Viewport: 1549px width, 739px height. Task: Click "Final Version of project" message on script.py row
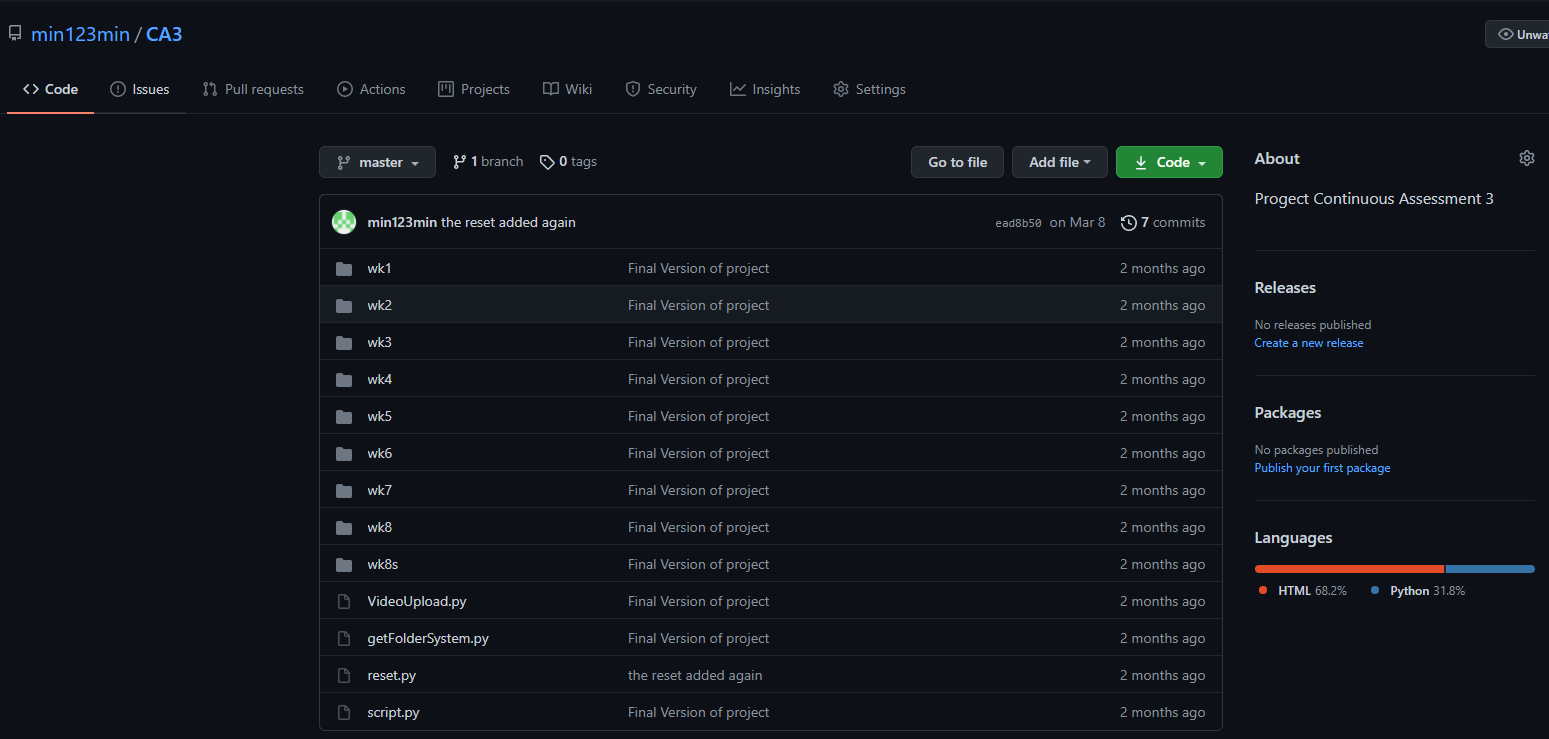(x=699, y=713)
